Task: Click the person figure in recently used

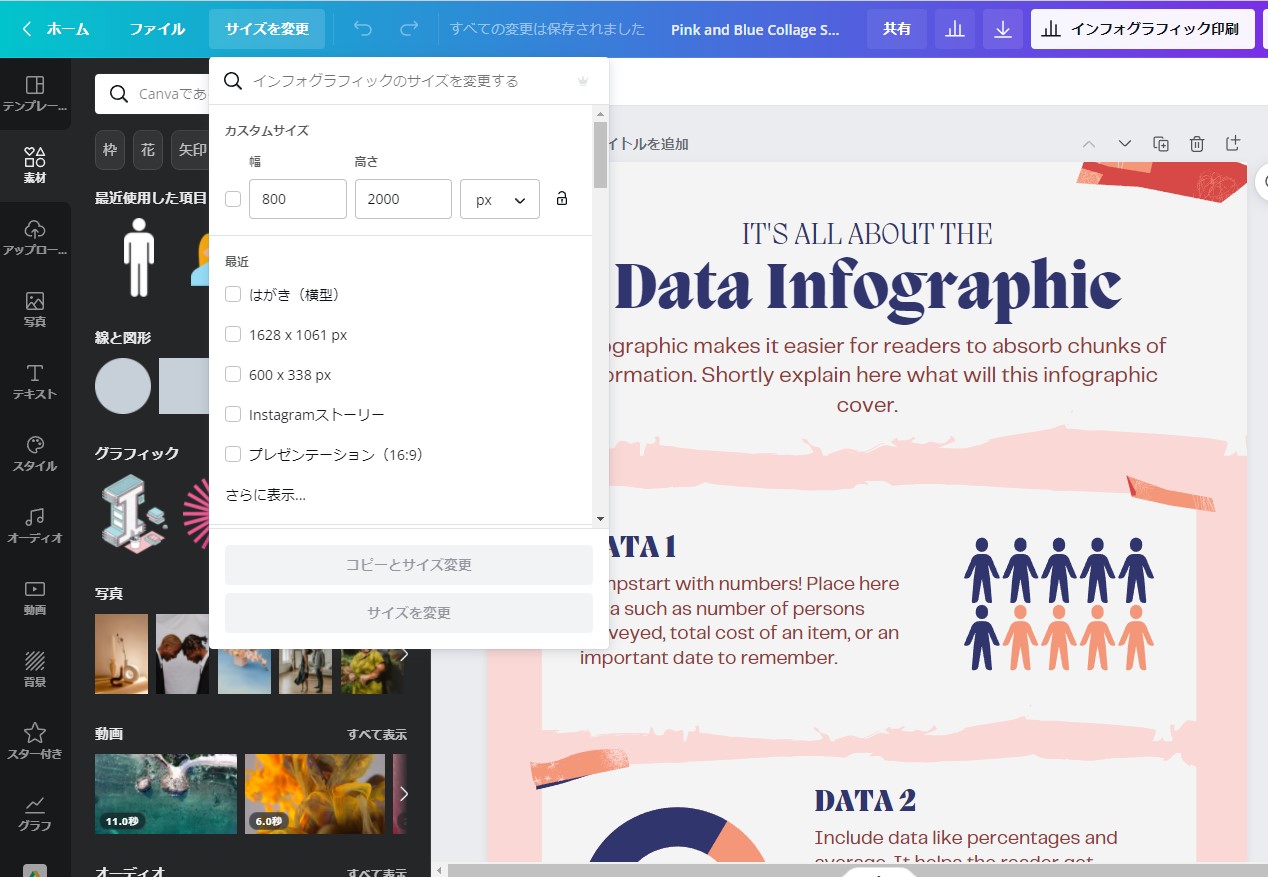Action: pos(139,257)
